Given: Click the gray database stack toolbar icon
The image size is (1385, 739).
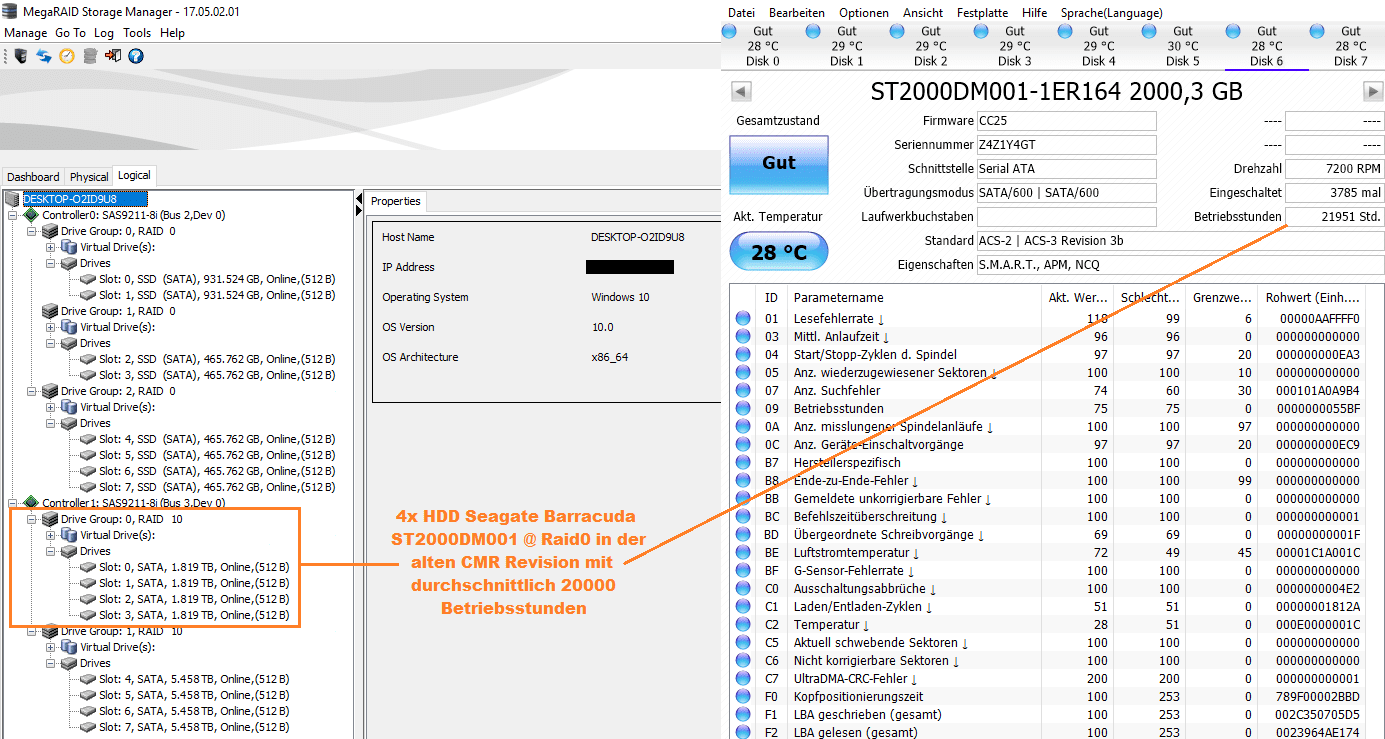Looking at the screenshot, I should point(90,56).
